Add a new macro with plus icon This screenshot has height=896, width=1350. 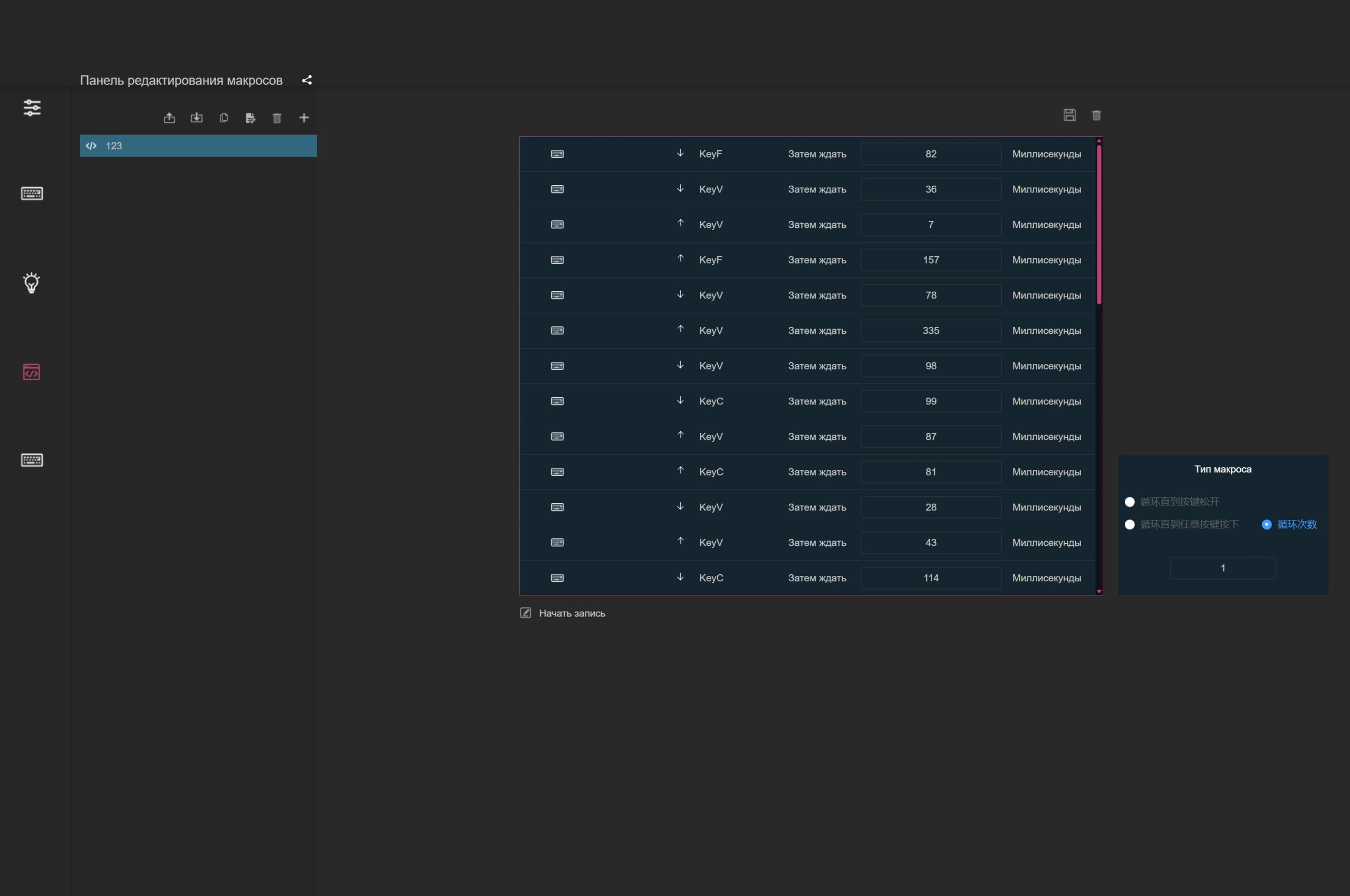[x=304, y=118]
